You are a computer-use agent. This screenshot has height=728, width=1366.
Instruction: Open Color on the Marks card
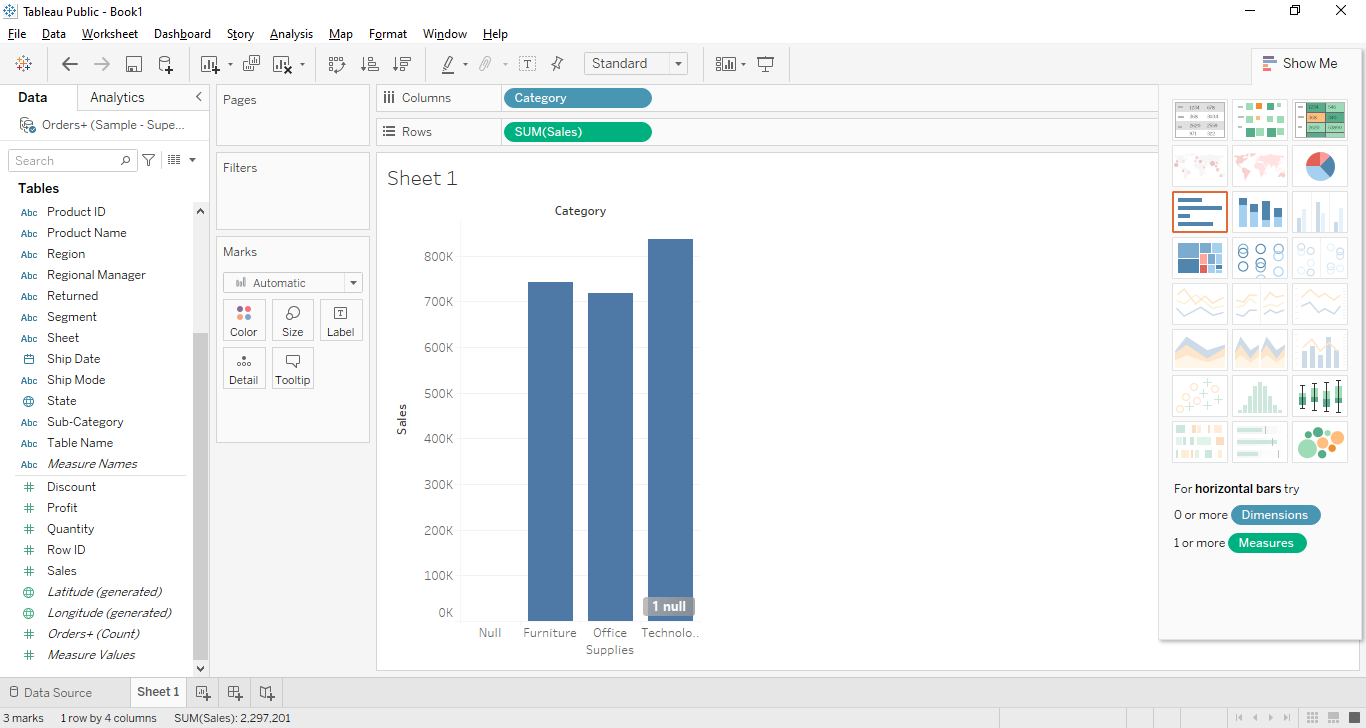(244, 320)
